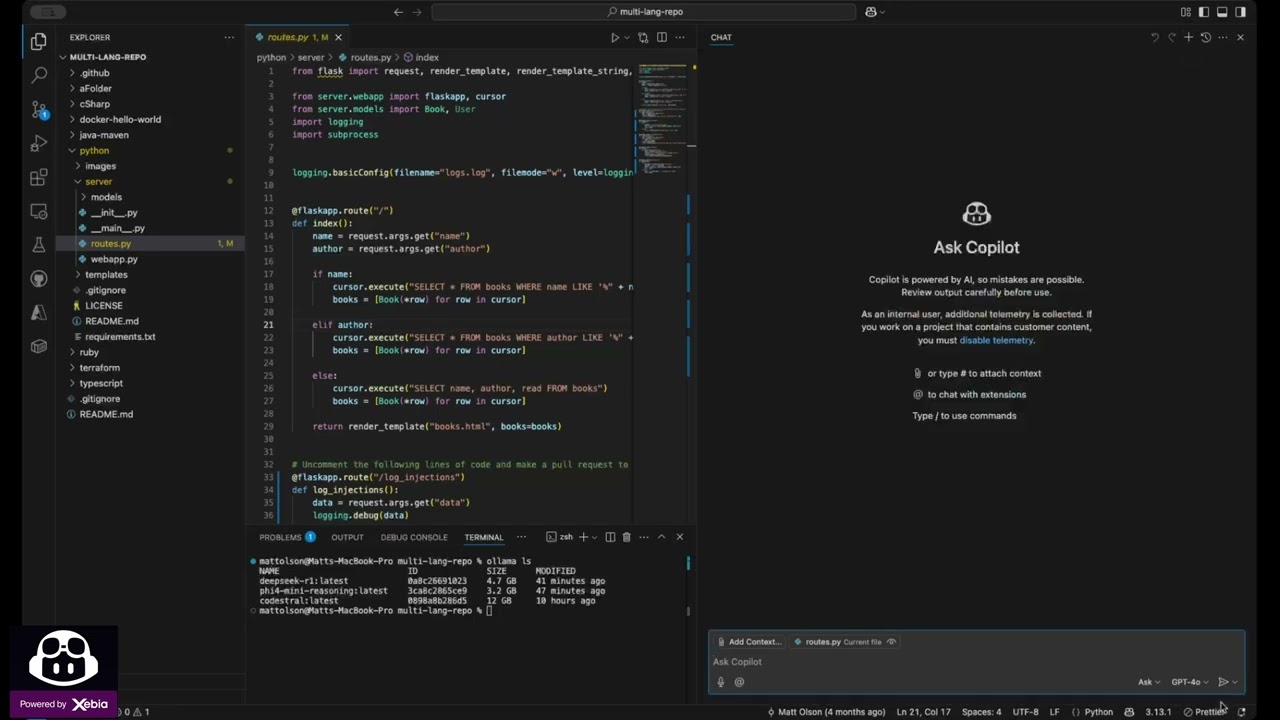The width and height of the screenshot is (1280, 720).
Task: Open the Ask chat mode dropdown
Action: click(x=1148, y=682)
